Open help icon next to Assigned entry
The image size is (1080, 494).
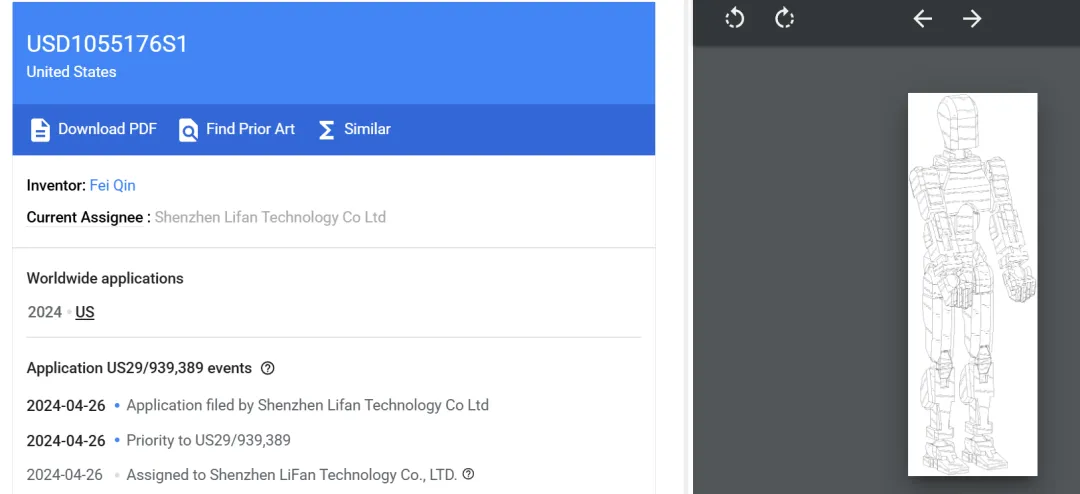[468, 474]
